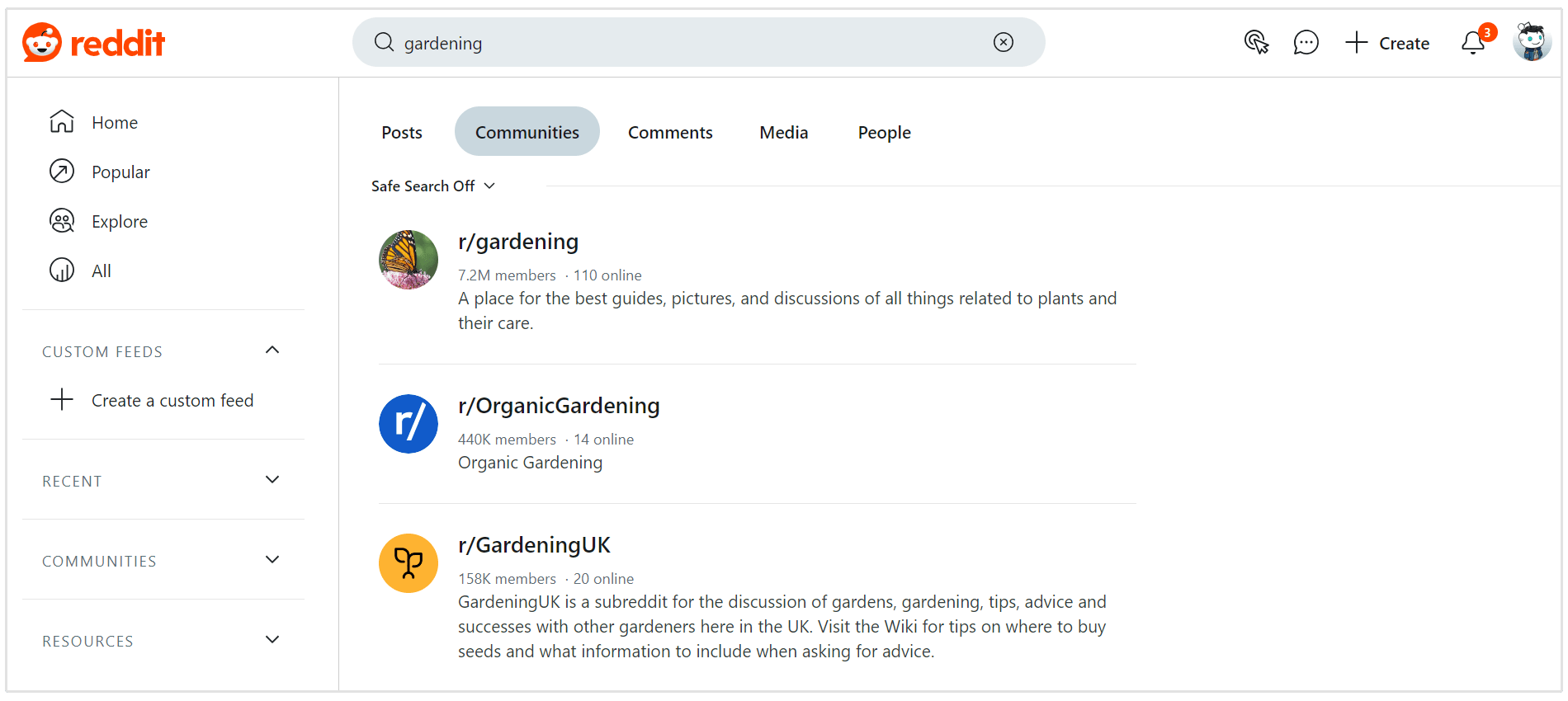Click the gardening search input field
Image resolution: width=1568 pixels, height=701 pixels.
tap(685, 43)
